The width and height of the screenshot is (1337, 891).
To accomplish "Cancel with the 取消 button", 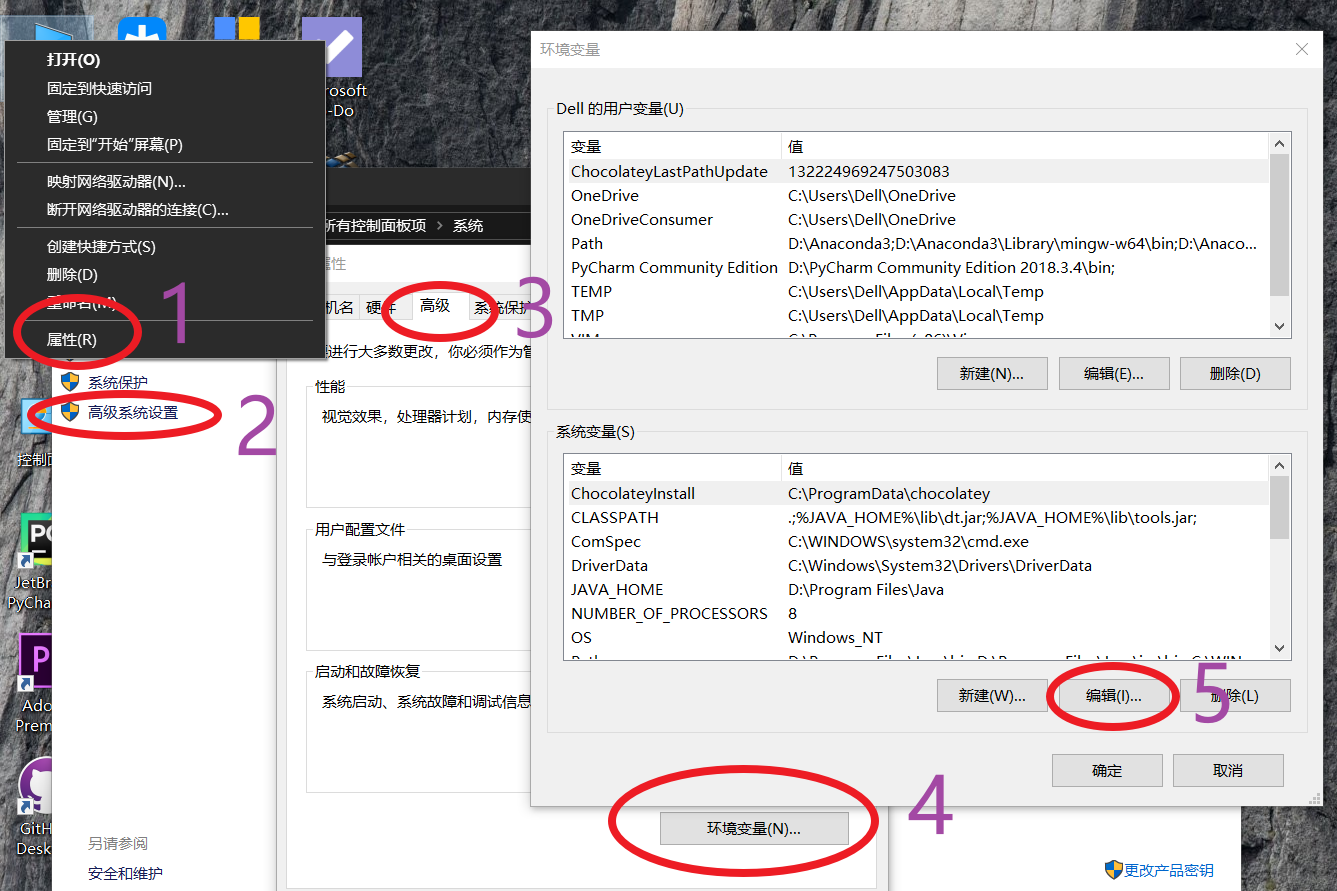I will 1228,770.
